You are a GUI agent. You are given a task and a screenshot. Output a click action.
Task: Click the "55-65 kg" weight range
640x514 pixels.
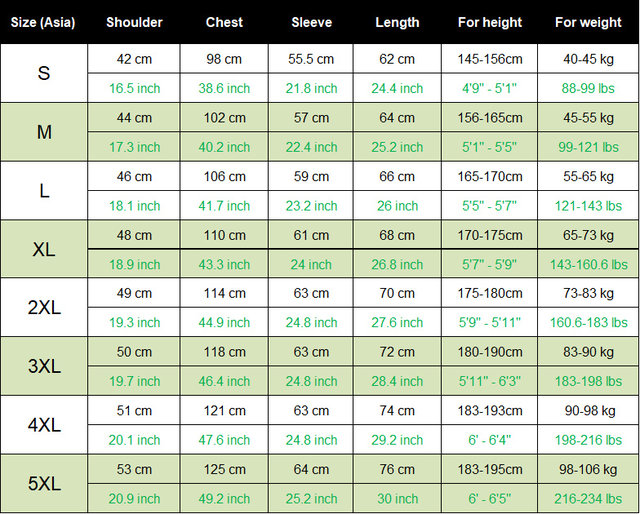[x=588, y=176]
